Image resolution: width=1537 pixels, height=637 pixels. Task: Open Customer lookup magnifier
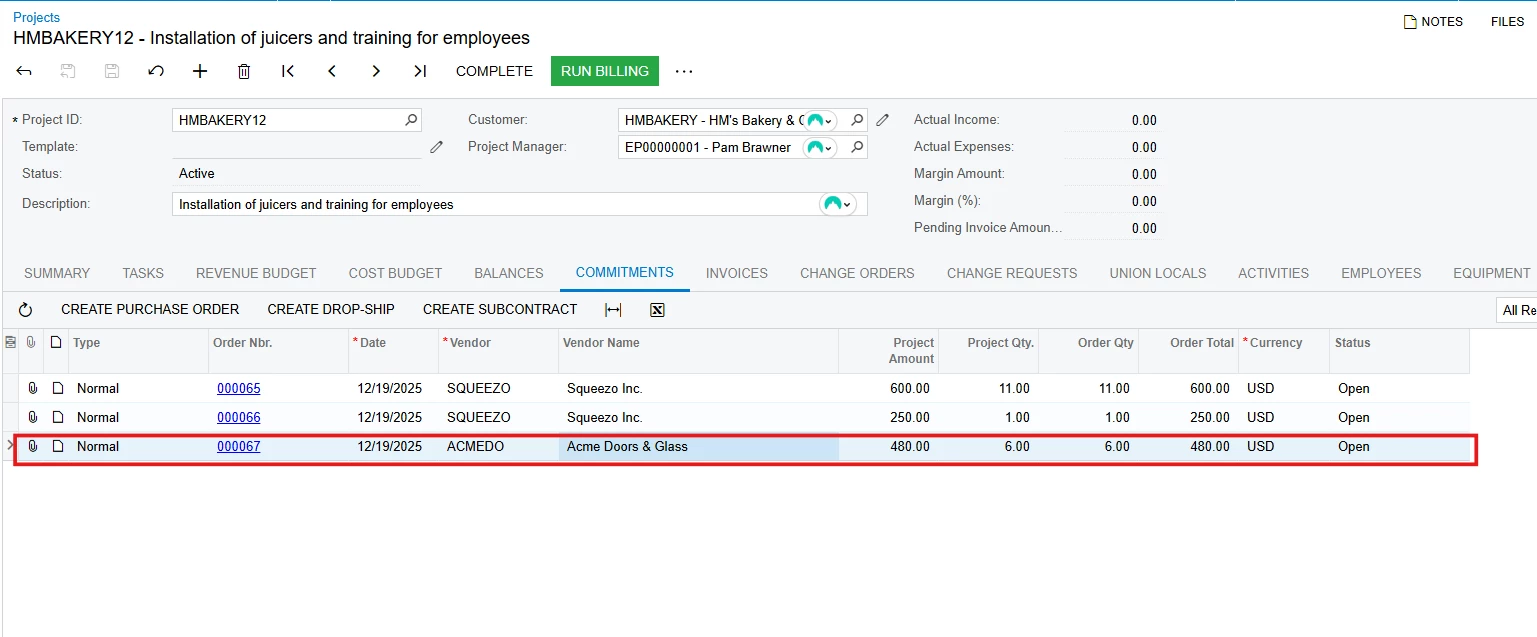tap(857, 120)
